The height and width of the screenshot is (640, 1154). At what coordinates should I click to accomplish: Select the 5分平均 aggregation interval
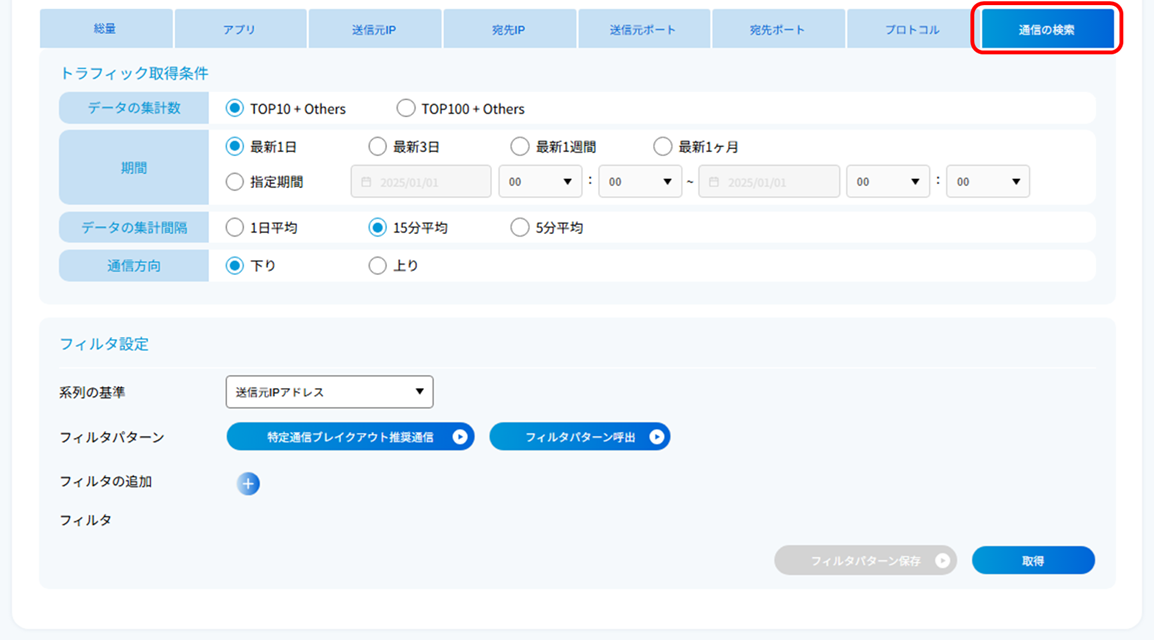[520, 228]
